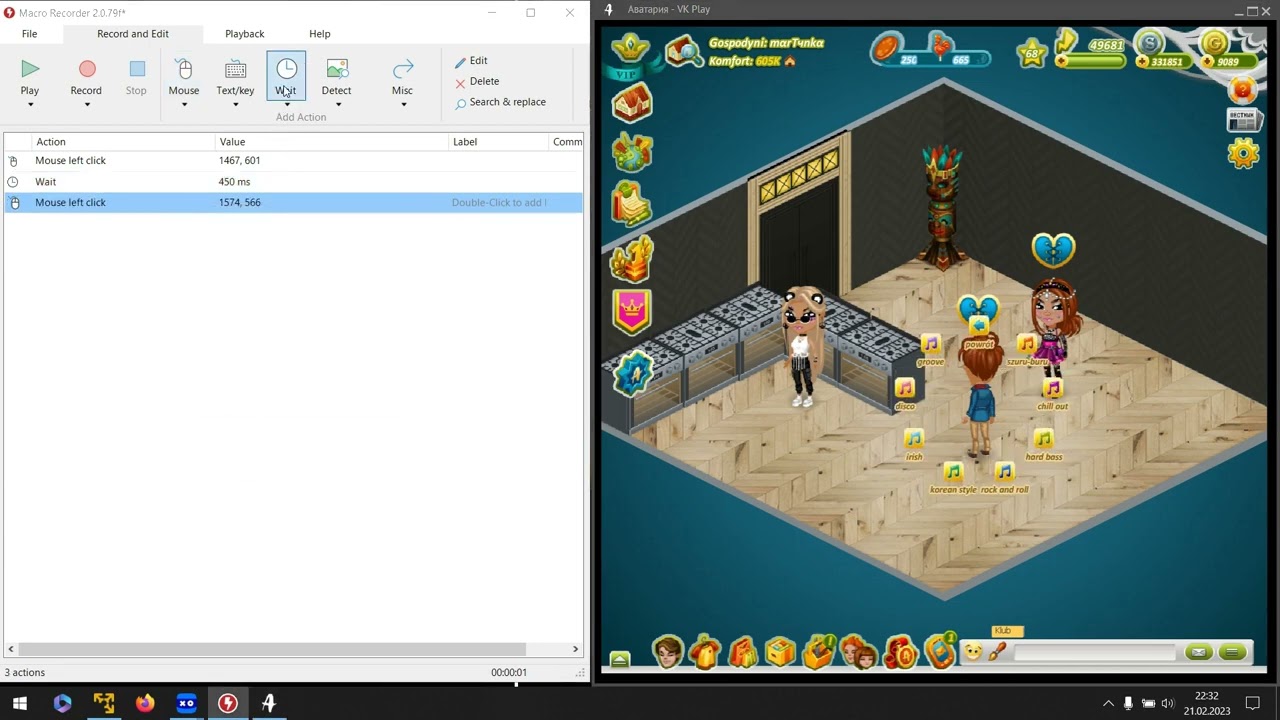Open game settings gear icon
The image size is (1280, 720).
(1243, 153)
